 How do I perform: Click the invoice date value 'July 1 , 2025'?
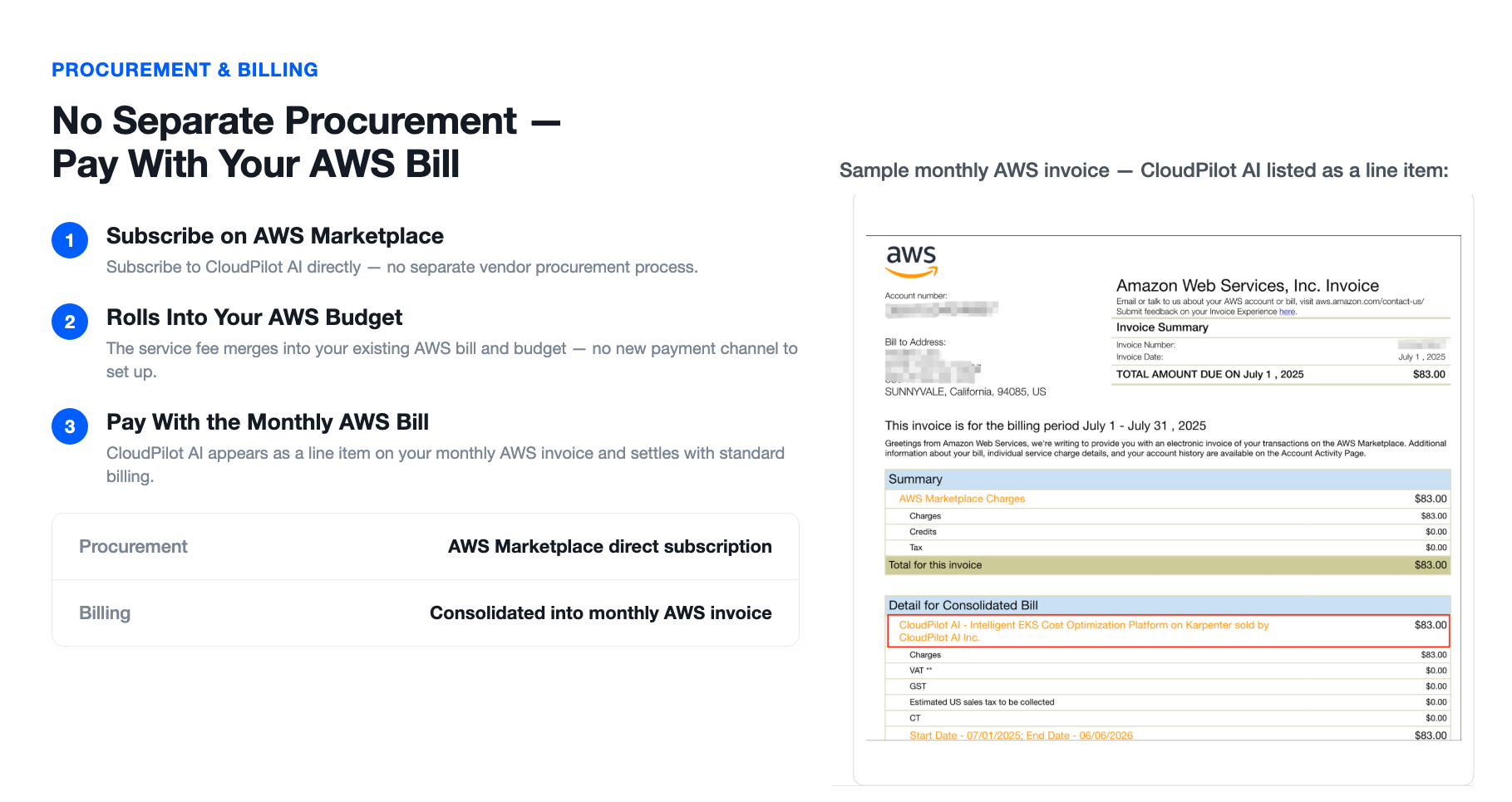click(x=1421, y=357)
